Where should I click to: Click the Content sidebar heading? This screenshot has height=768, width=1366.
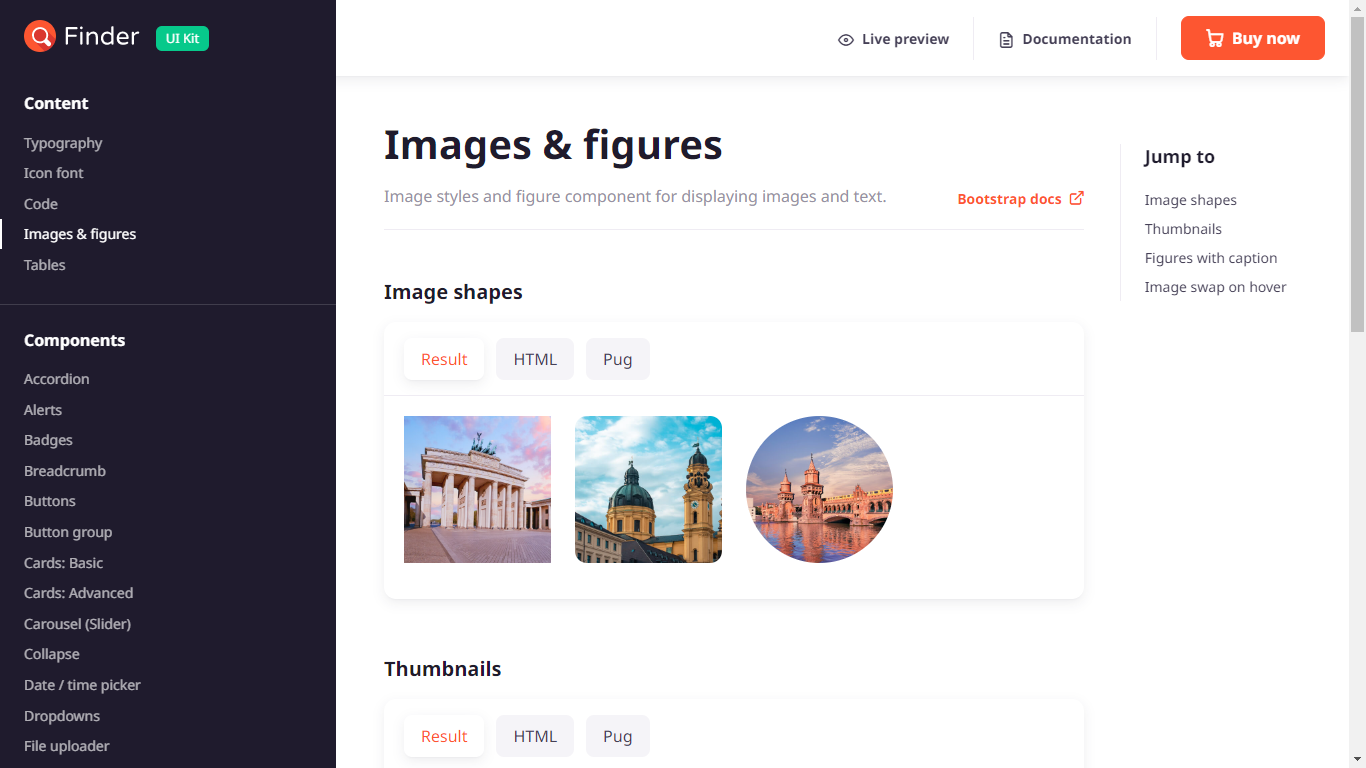pyautogui.click(x=56, y=103)
